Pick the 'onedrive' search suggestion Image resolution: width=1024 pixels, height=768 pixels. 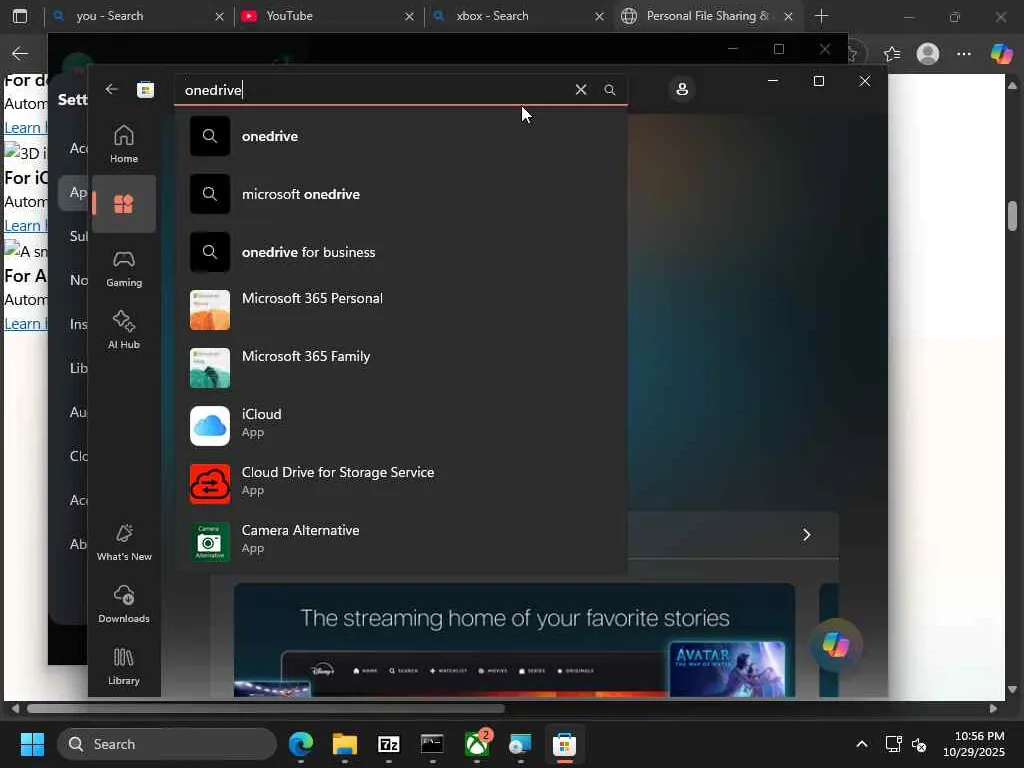[x=401, y=136]
